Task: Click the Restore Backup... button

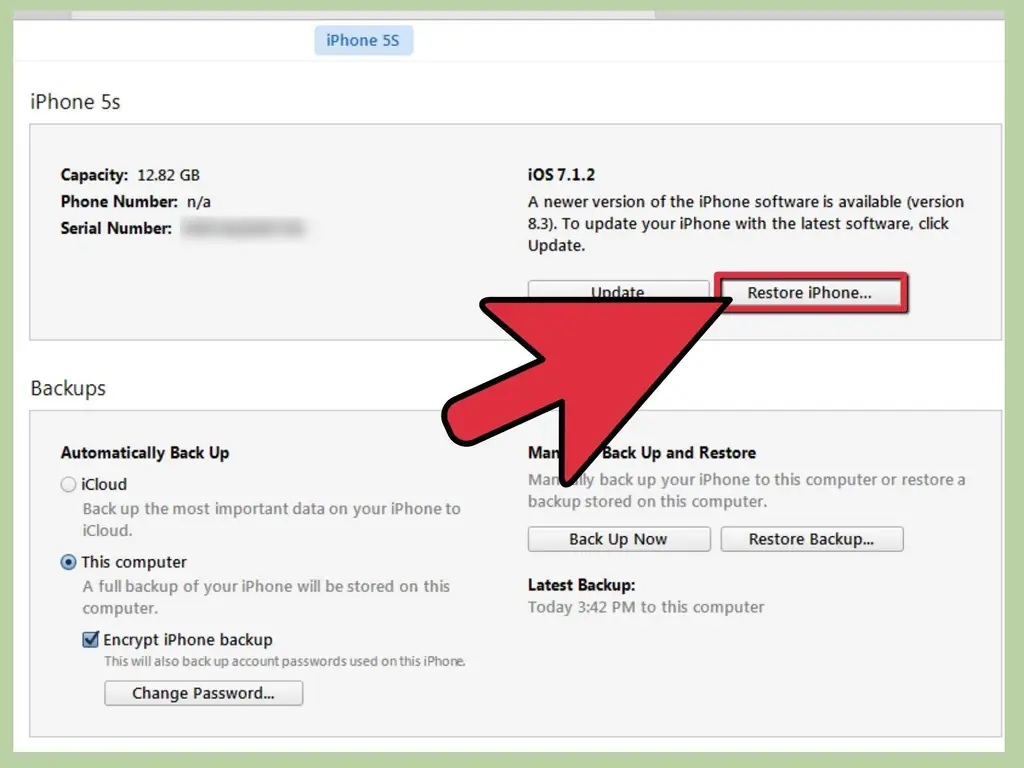Action: (x=812, y=539)
